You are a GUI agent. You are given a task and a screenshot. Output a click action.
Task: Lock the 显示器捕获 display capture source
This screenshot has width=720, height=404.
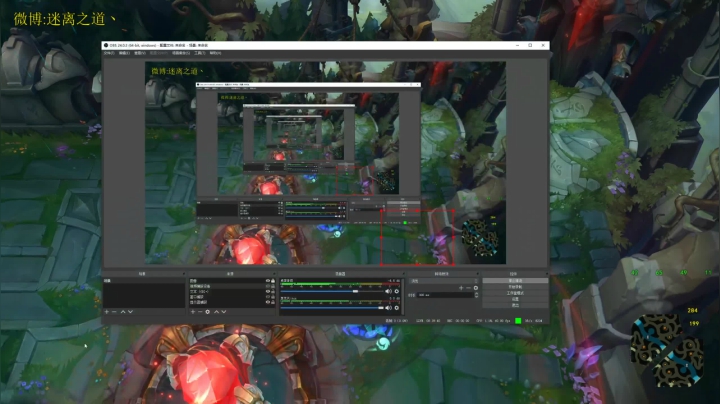tap(273, 302)
